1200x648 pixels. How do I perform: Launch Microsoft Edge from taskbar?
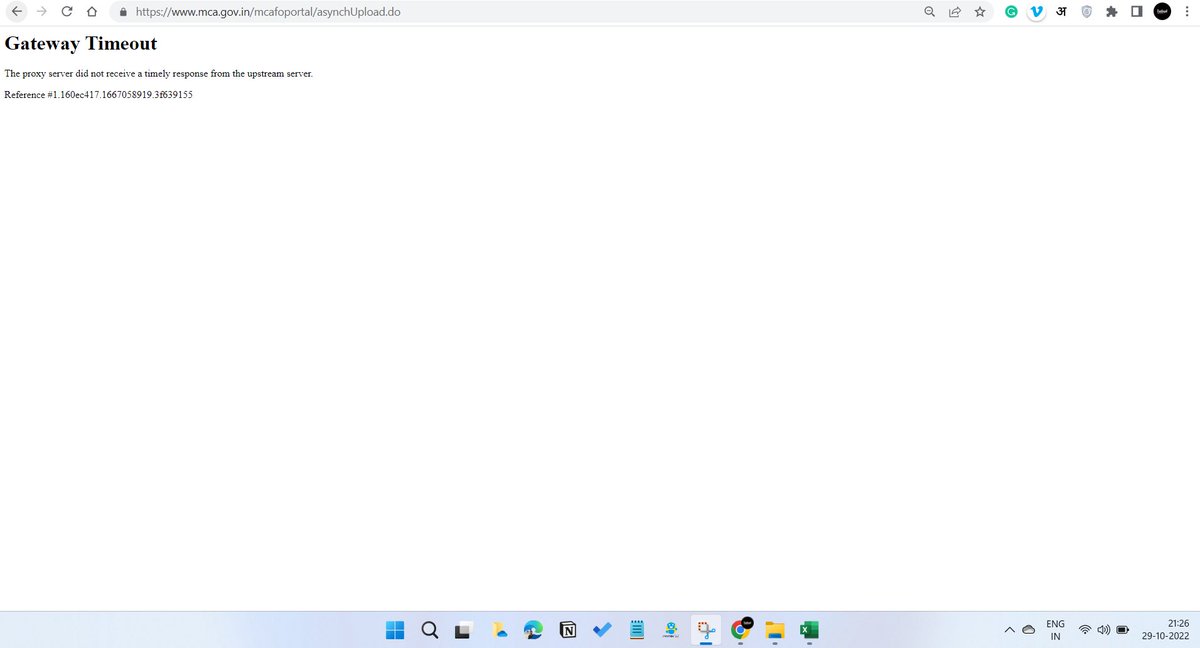pos(533,630)
